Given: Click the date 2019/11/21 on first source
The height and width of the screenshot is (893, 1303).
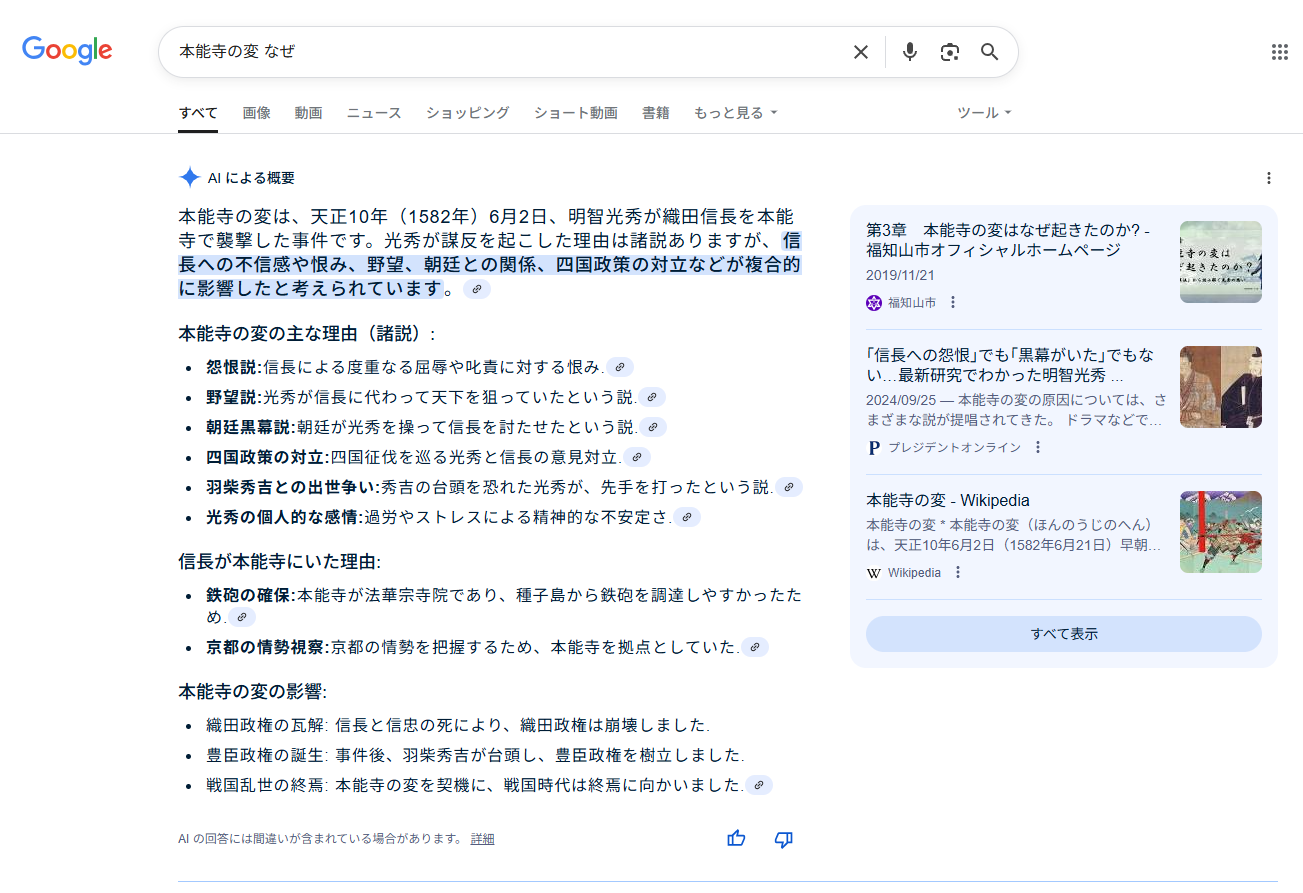Looking at the screenshot, I should point(901,275).
